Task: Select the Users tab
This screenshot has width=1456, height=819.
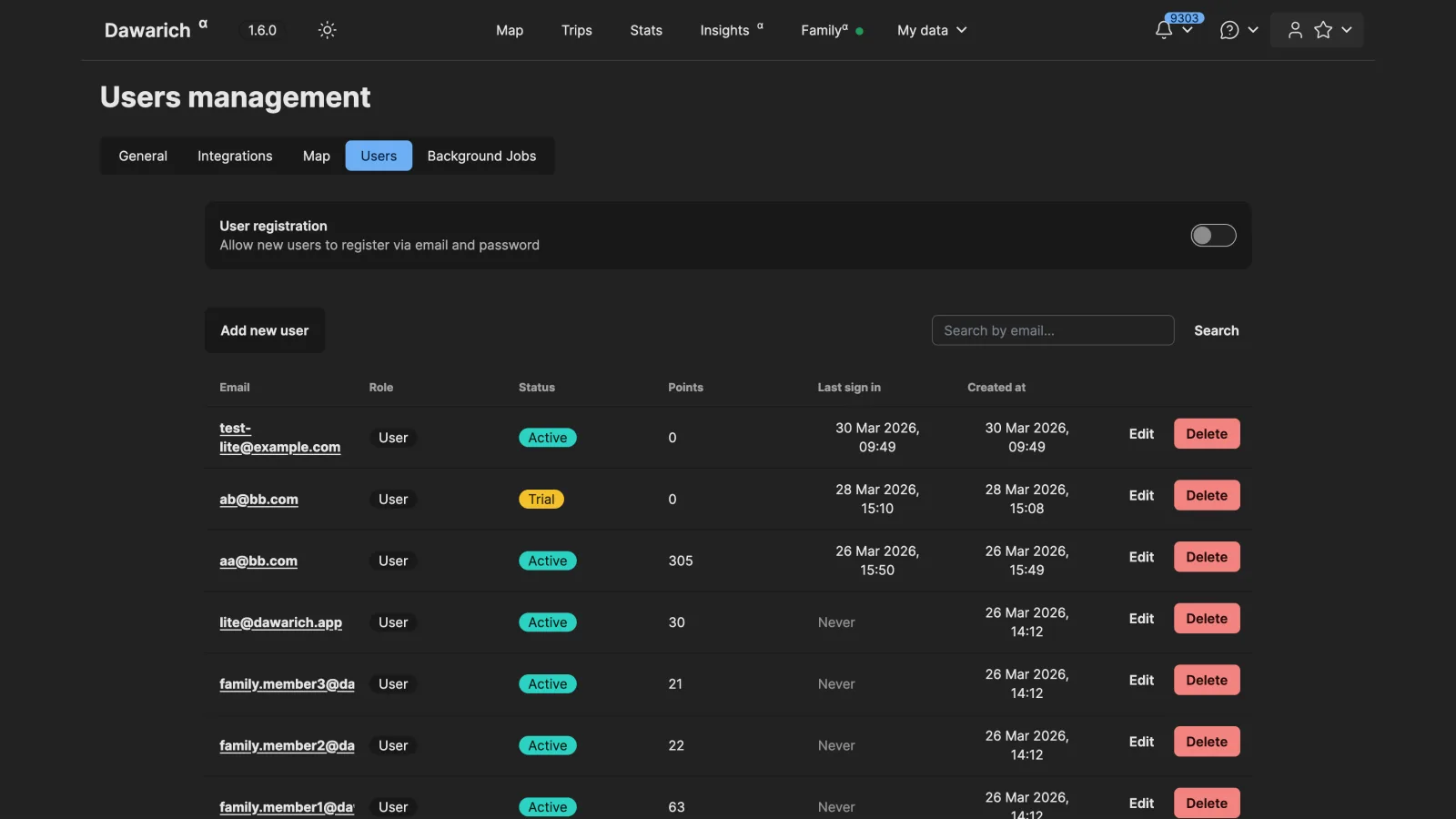Action: tap(379, 156)
